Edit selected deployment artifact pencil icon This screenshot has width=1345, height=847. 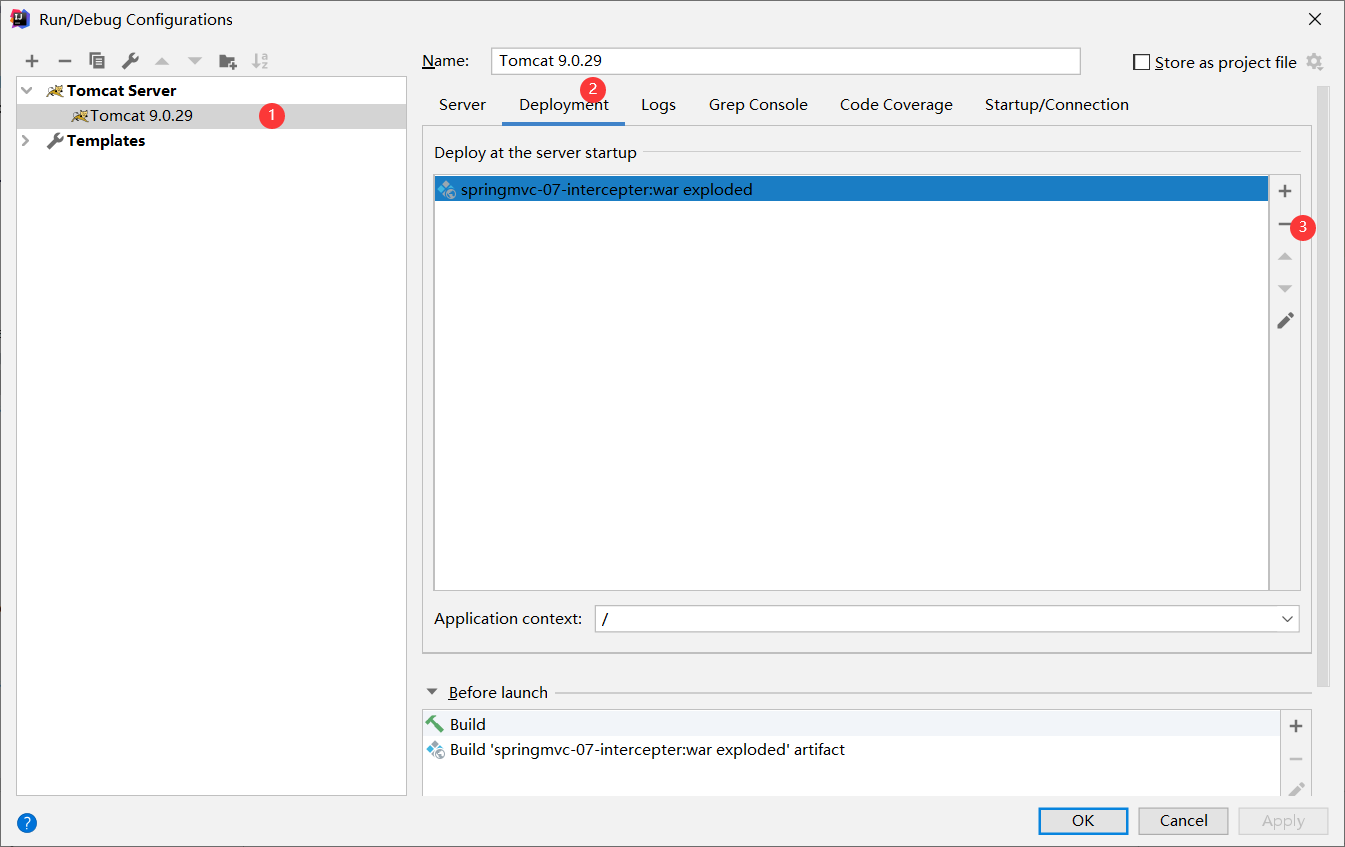[1286, 321]
